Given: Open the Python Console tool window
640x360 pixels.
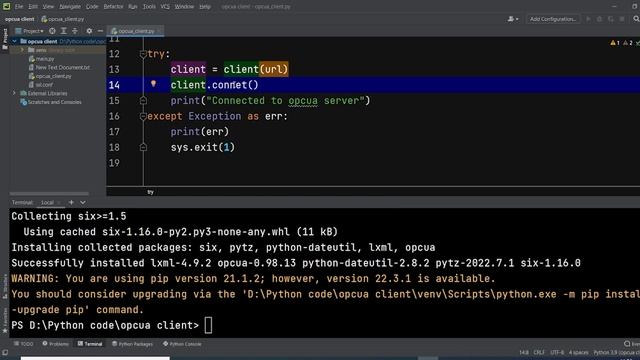Looking at the screenshot, I should [x=182, y=344].
